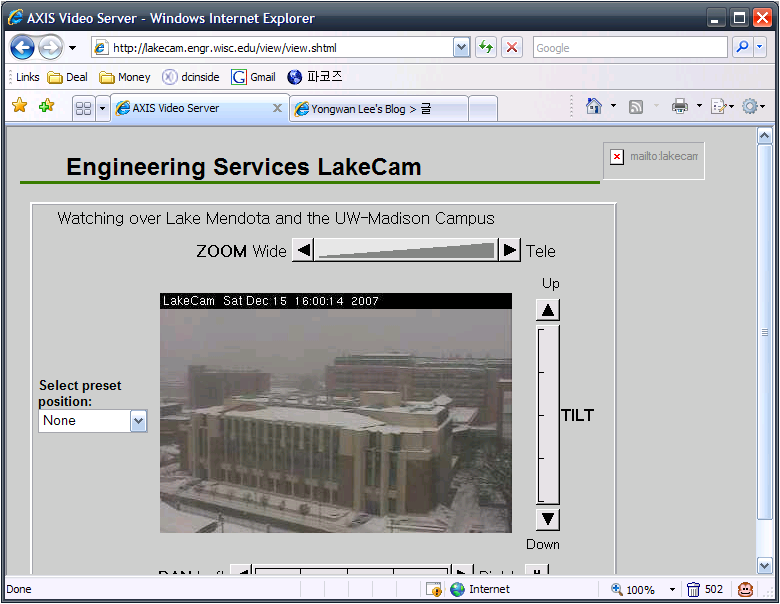Expand the Print options dropdown
780x604 pixels.
(x=699, y=105)
